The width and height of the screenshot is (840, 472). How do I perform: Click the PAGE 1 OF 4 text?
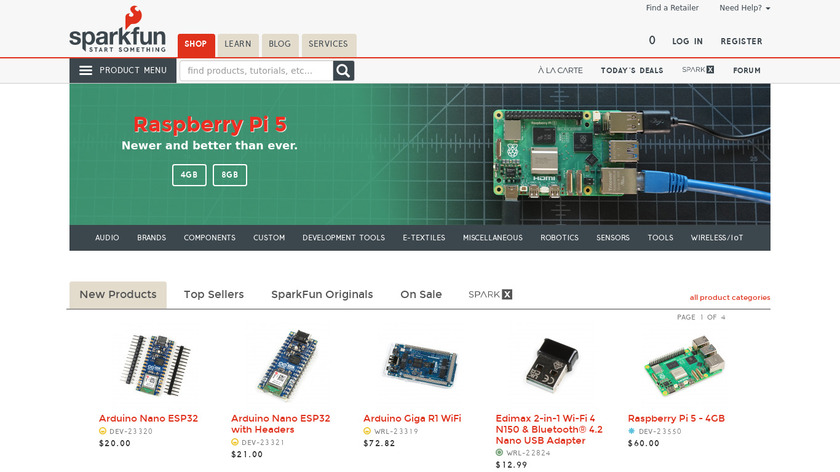point(701,317)
